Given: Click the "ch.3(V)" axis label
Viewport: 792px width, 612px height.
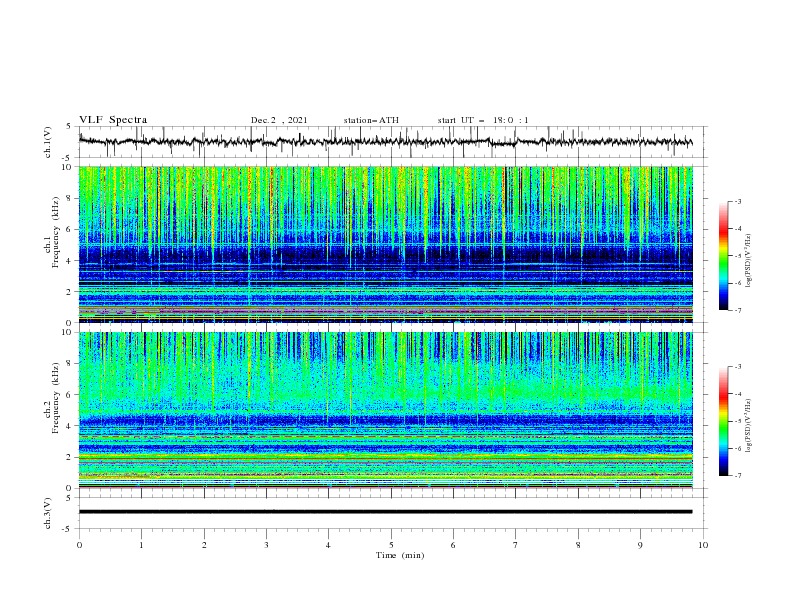Looking at the screenshot, I should (48, 513).
